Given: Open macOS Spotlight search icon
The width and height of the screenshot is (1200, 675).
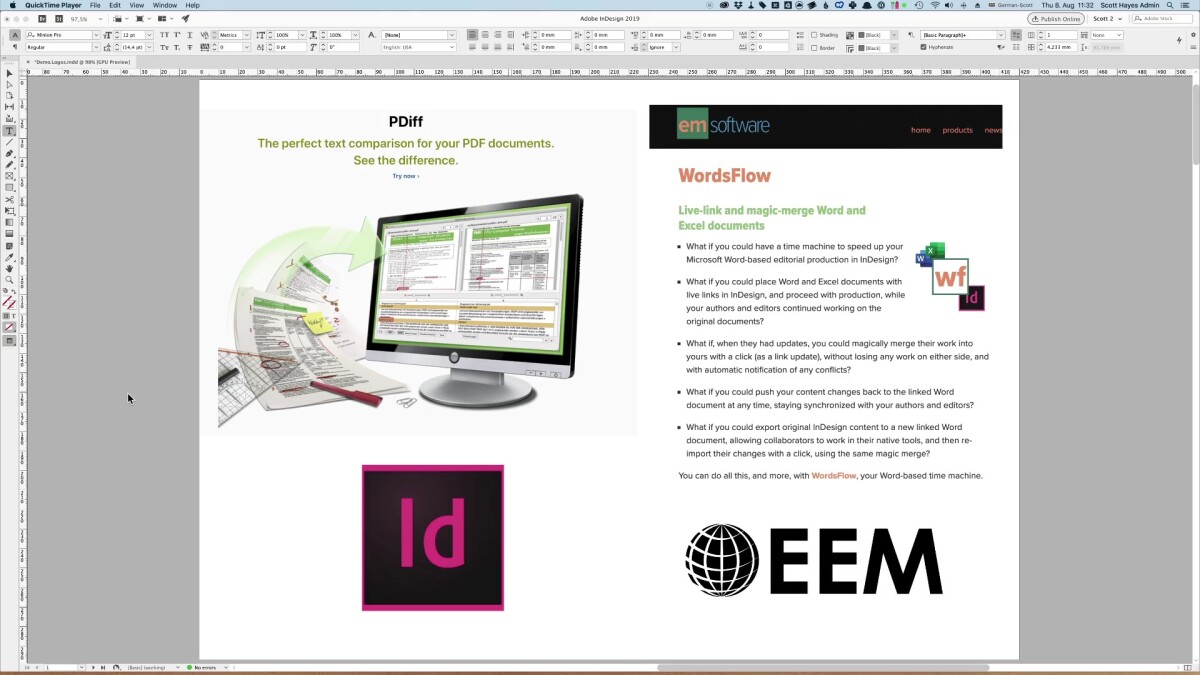Looking at the screenshot, I should [1169, 5].
